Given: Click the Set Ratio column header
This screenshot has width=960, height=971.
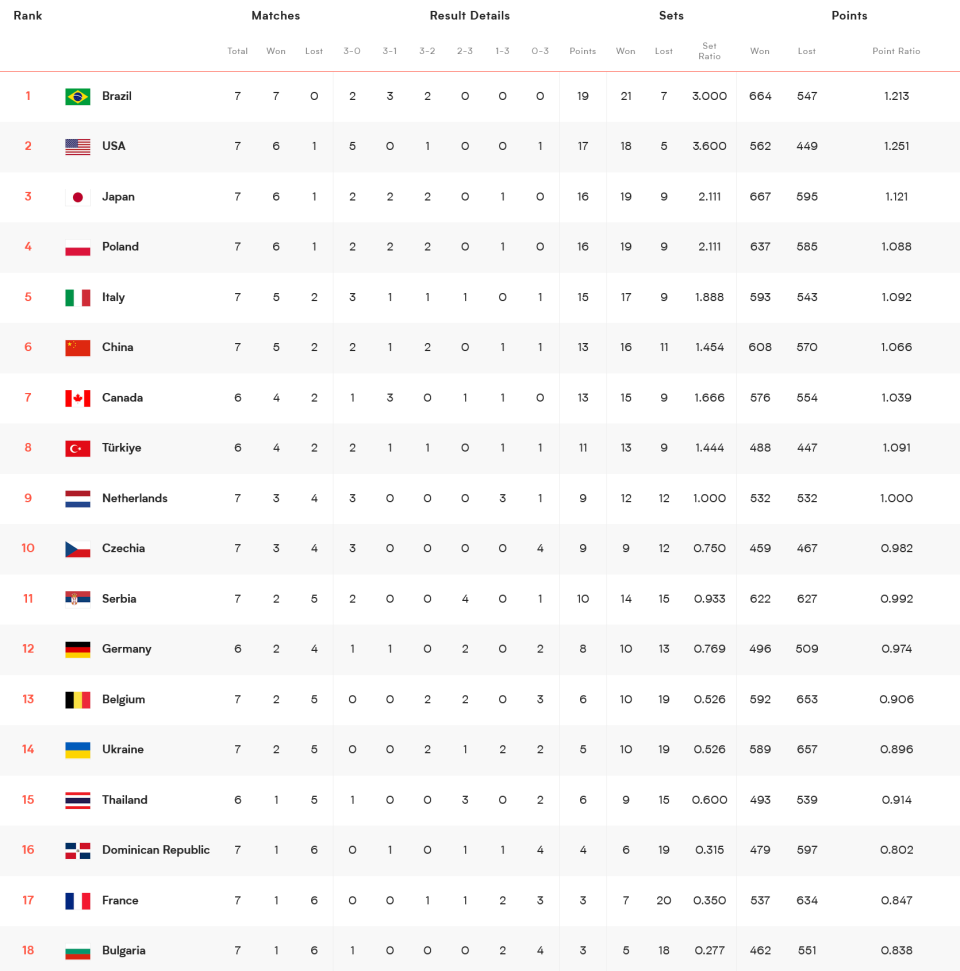Looking at the screenshot, I should click(x=709, y=51).
